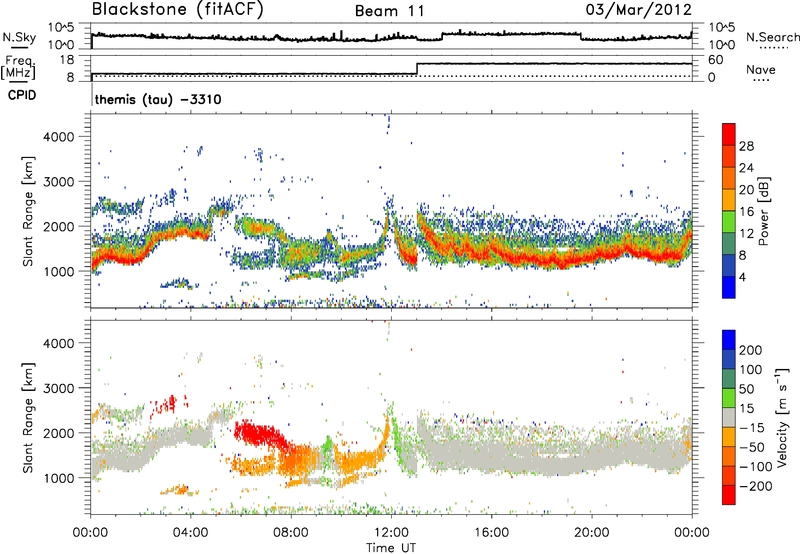Screen dimensions: 800x554
Task: Click the "-15" Velocity colorbar tick value
Action: pyautogui.click(x=752, y=428)
